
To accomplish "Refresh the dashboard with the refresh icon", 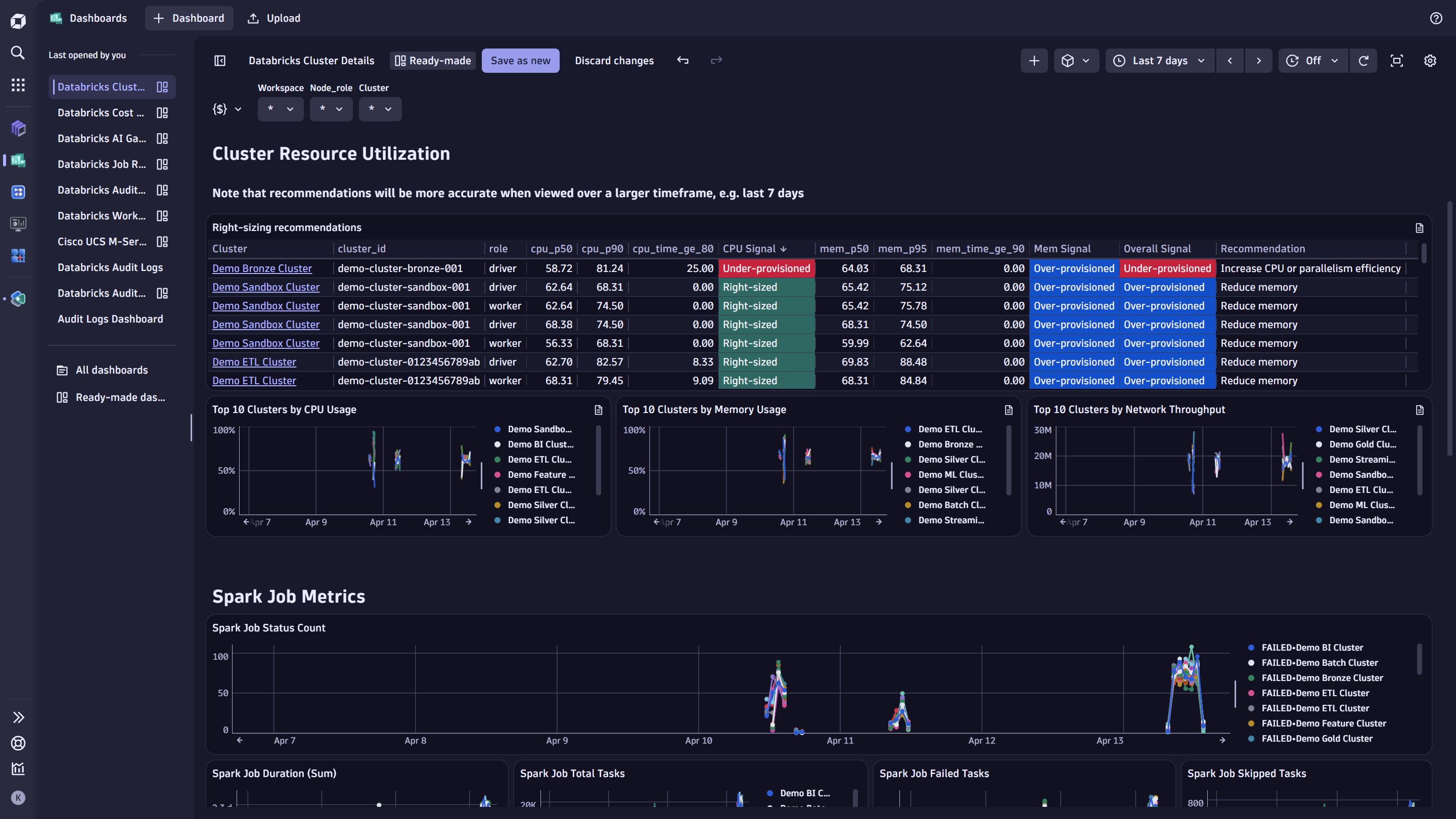I will [1364, 61].
